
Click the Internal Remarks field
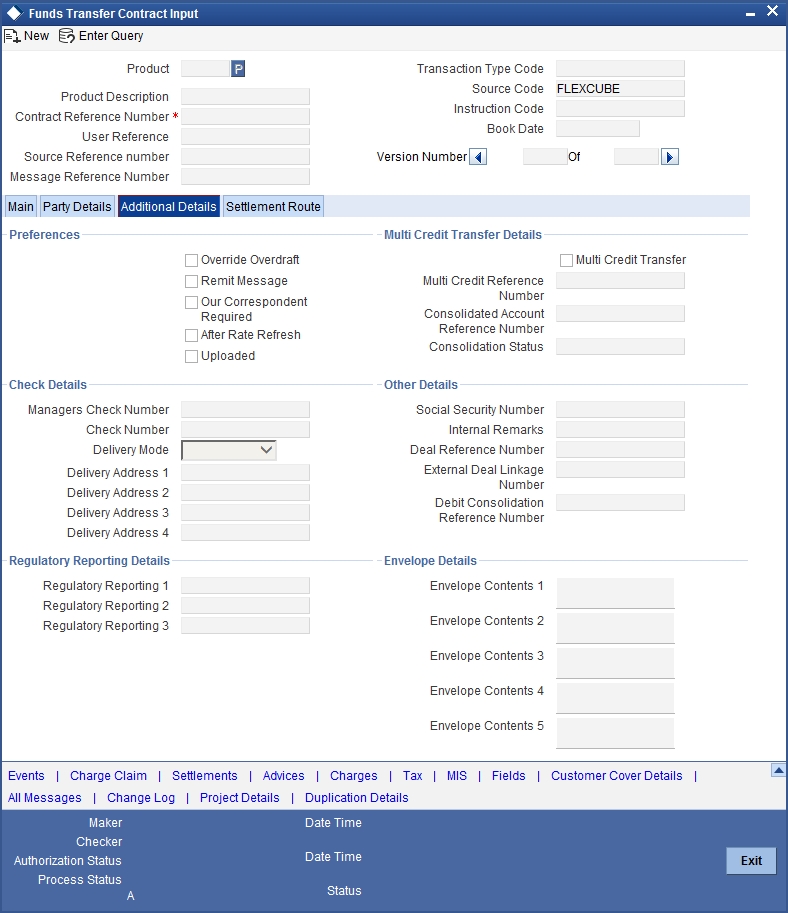coord(620,430)
